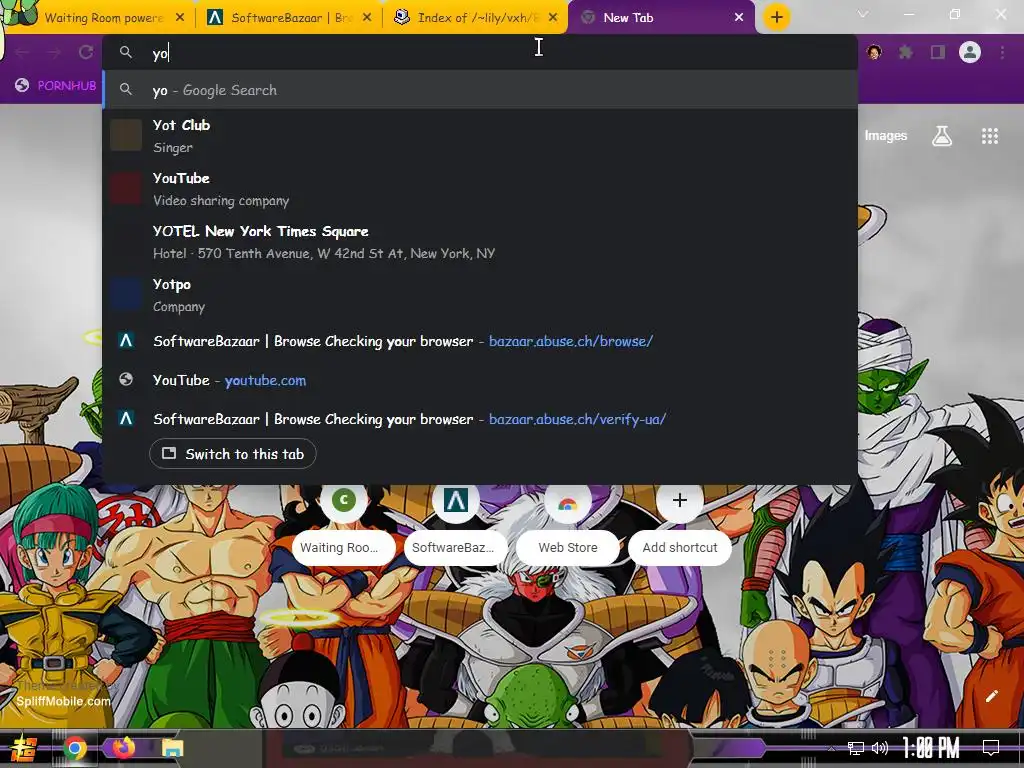The image size is (1024, 768).
Task: Open volume control tray icon
Action: click(880, 748)
